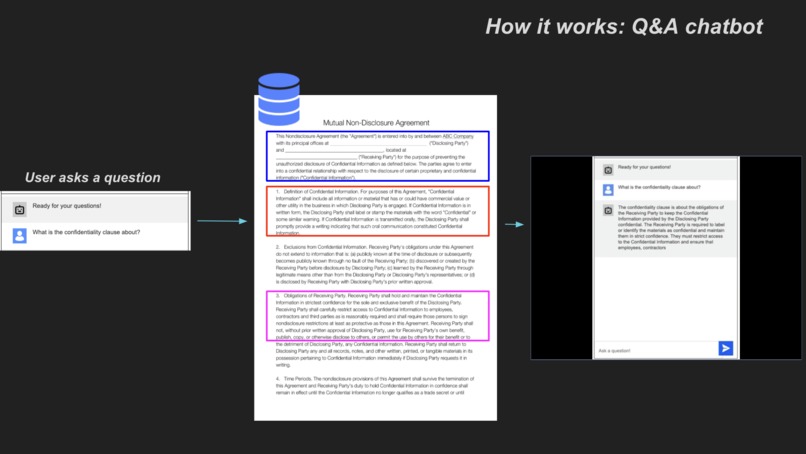Click the 'User asks a question' caption
The image size is (806, 454).
click(x=93, y=177)
